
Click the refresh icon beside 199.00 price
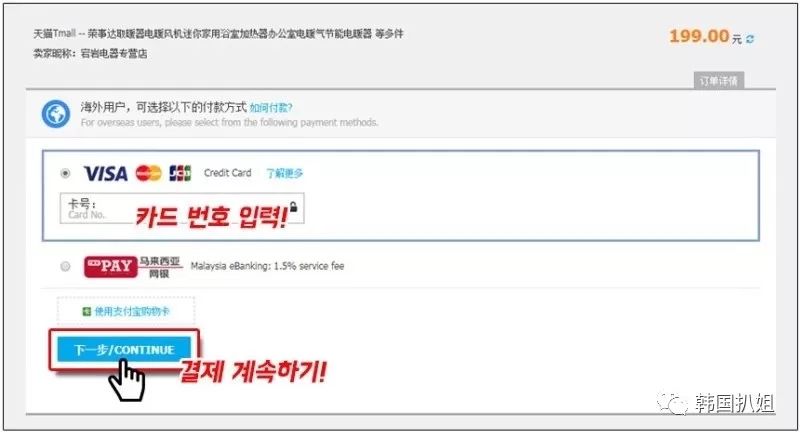pyautogui.click(x=749, y=39)
